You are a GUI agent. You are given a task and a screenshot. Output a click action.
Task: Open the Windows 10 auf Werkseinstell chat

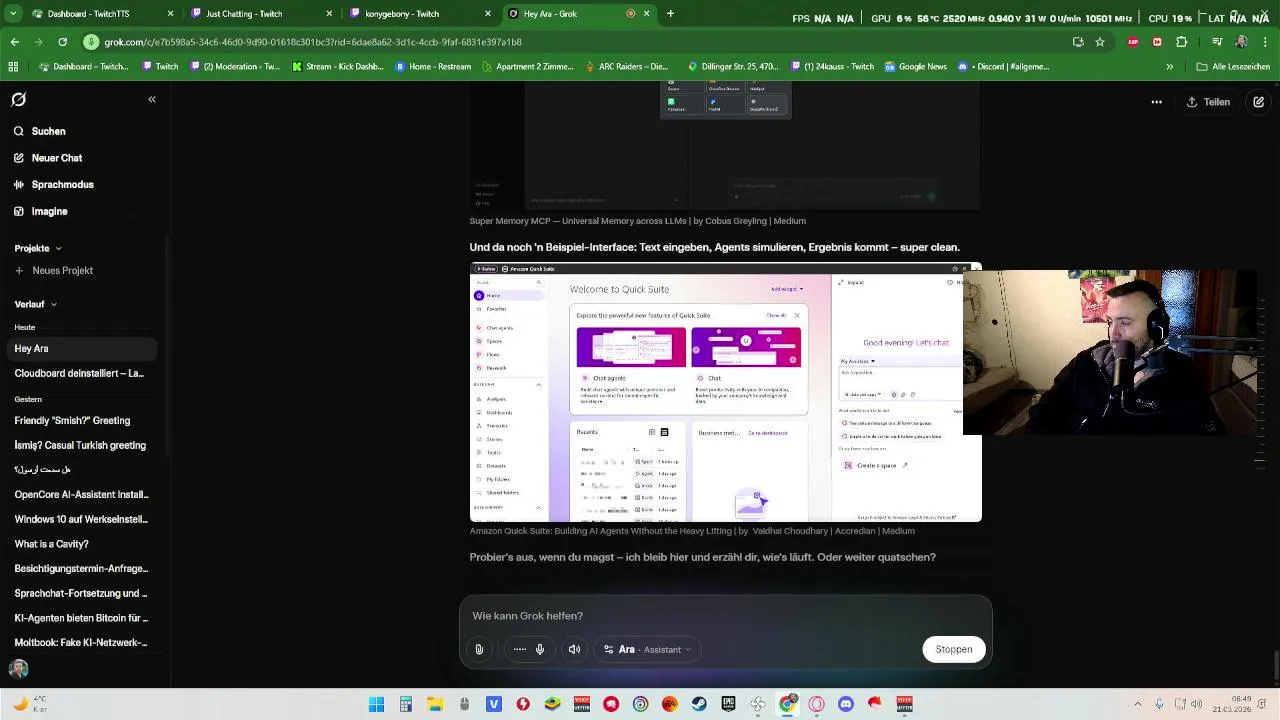(79, 520)
